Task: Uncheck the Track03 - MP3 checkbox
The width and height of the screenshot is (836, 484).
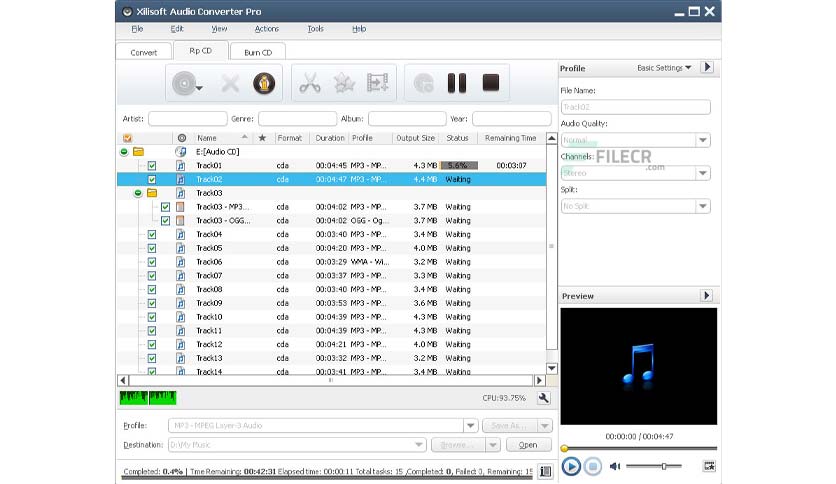Action: (x=165, y=207)
